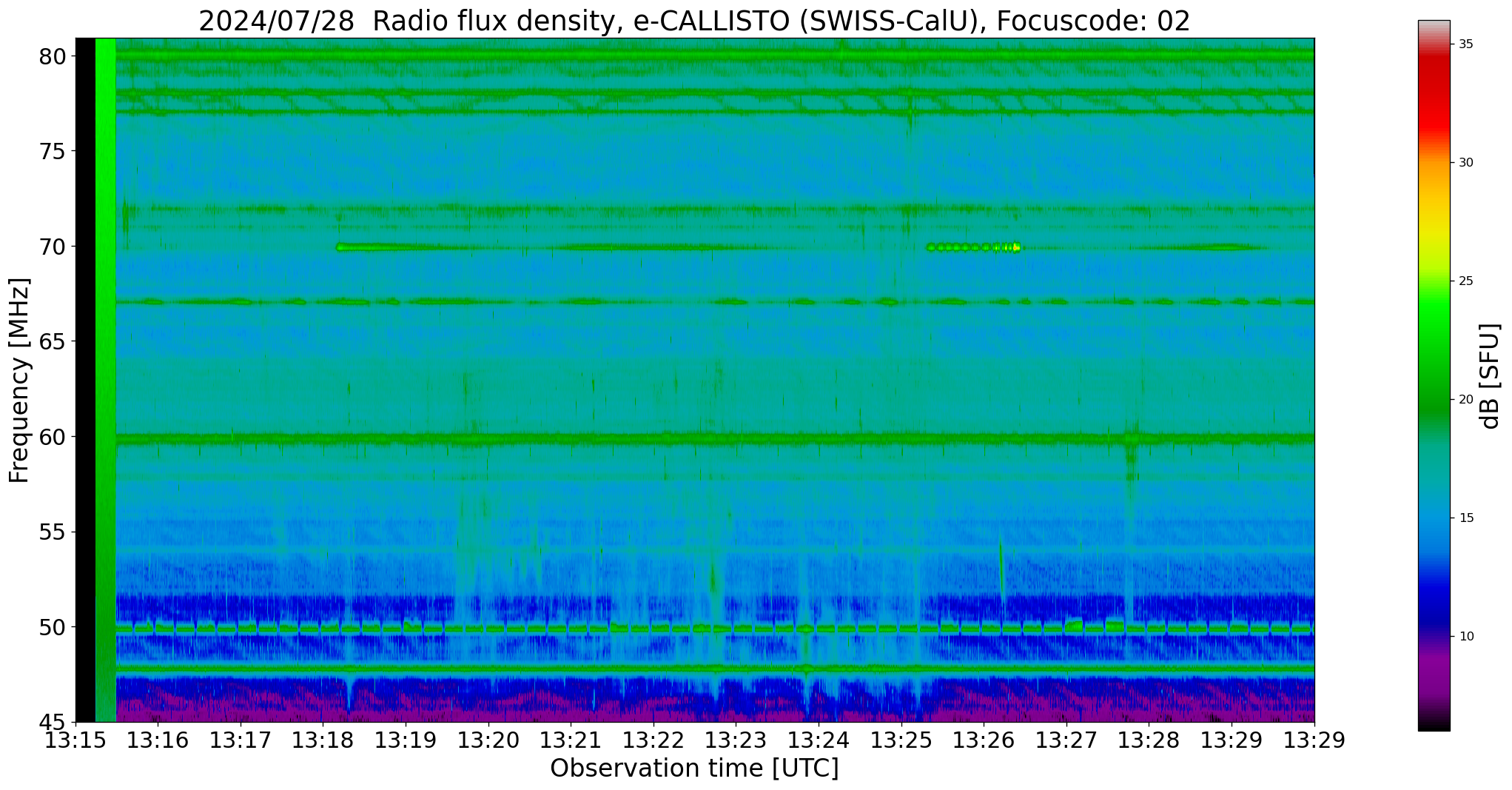Screen dimensions: 1512x790
Task: Click the 55 MHz frequency tick label
Action: pyautogui.click(x=52, y=532)
